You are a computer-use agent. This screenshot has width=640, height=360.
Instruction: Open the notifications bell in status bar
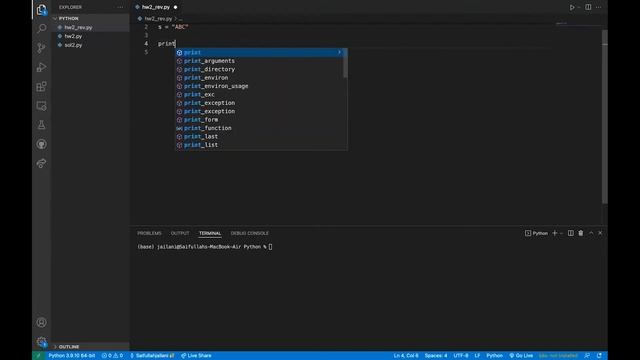(599, 356)
